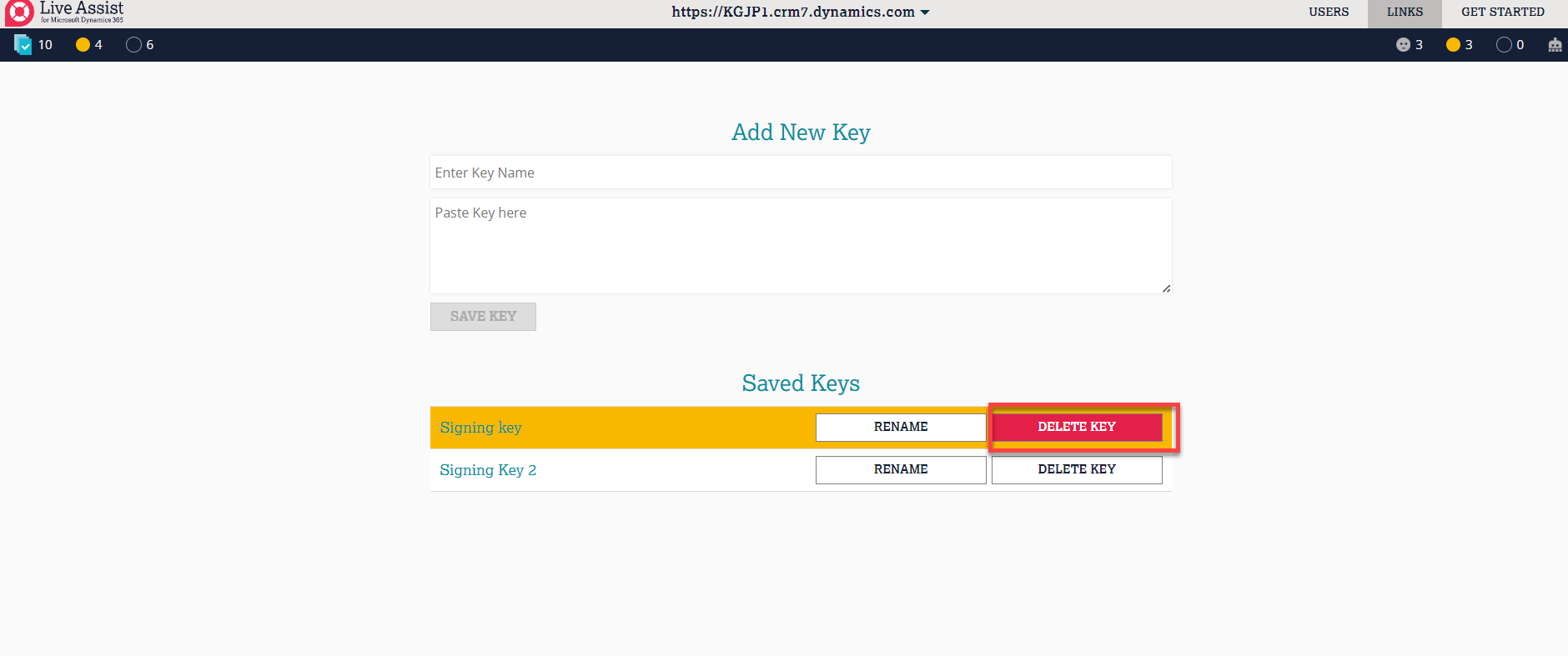Click the yellow status dot showing 4
Image resolution: width=1568 pixels, height=656 pixels.
[83, 45]
